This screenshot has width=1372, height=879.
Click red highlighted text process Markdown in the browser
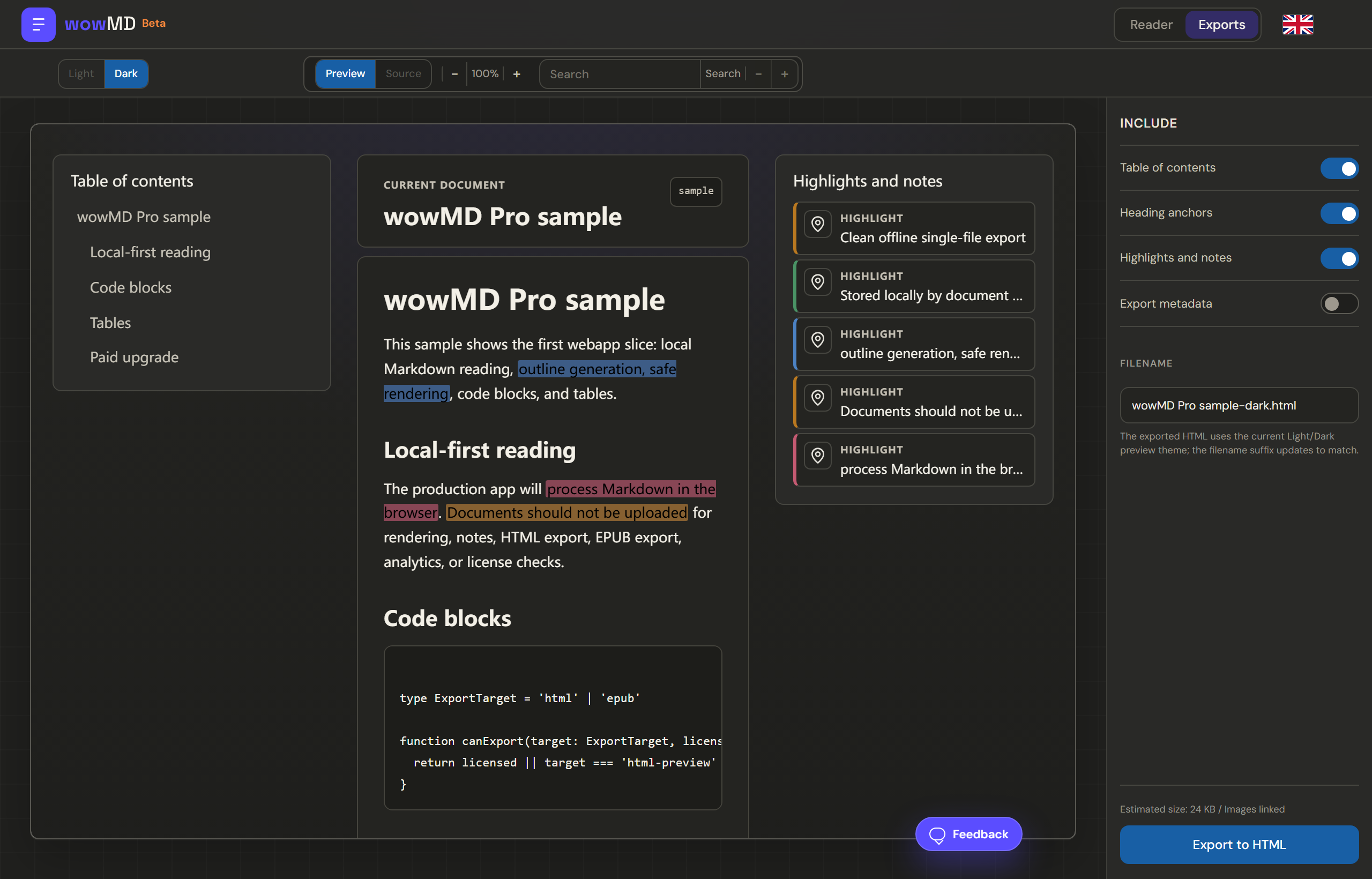pos(631,489)
